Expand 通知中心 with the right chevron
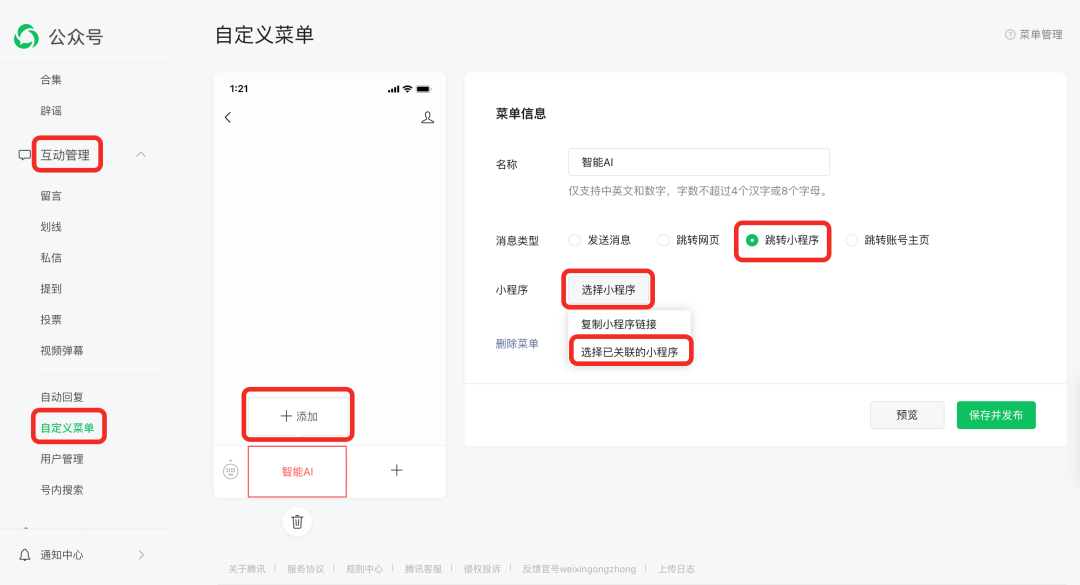 pos(141,555)
